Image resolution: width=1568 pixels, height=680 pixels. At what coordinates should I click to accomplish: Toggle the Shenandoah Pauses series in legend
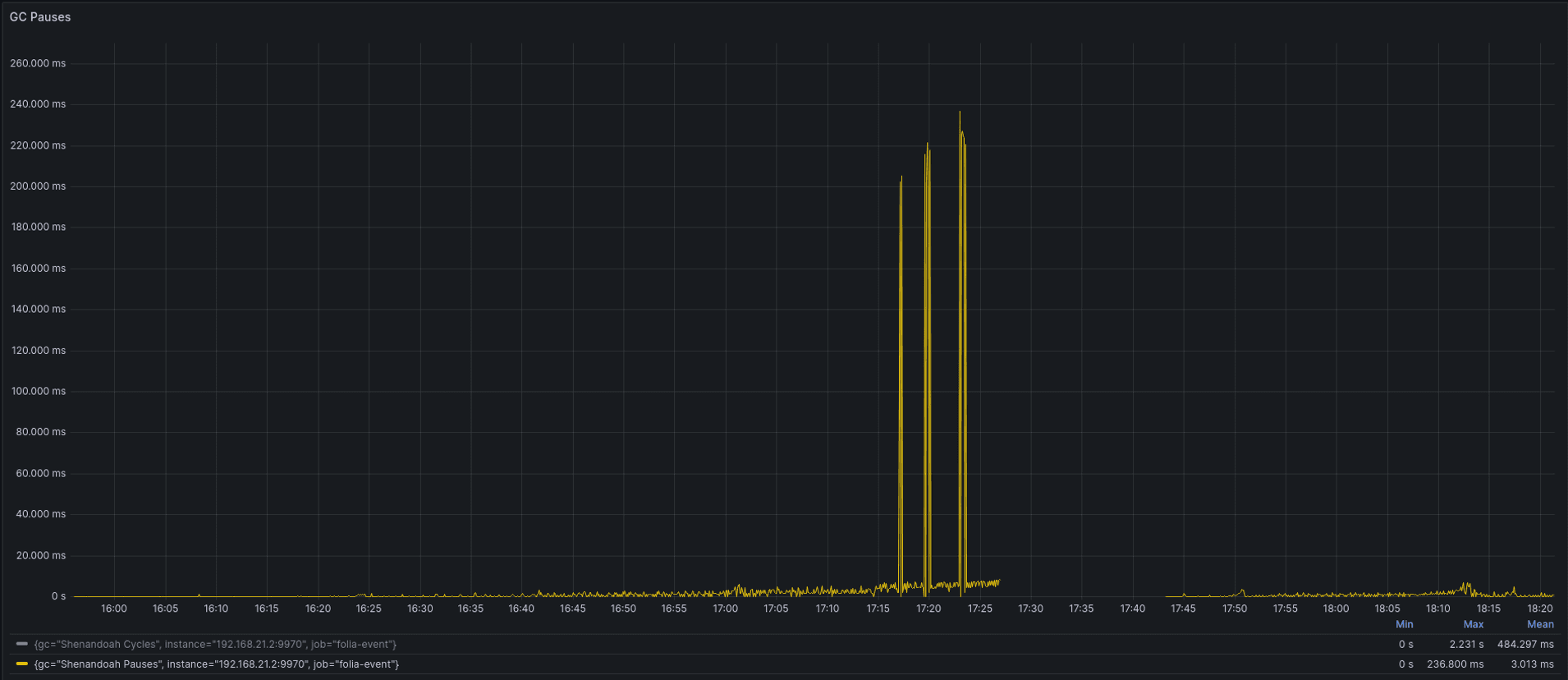tap(217, 664)
